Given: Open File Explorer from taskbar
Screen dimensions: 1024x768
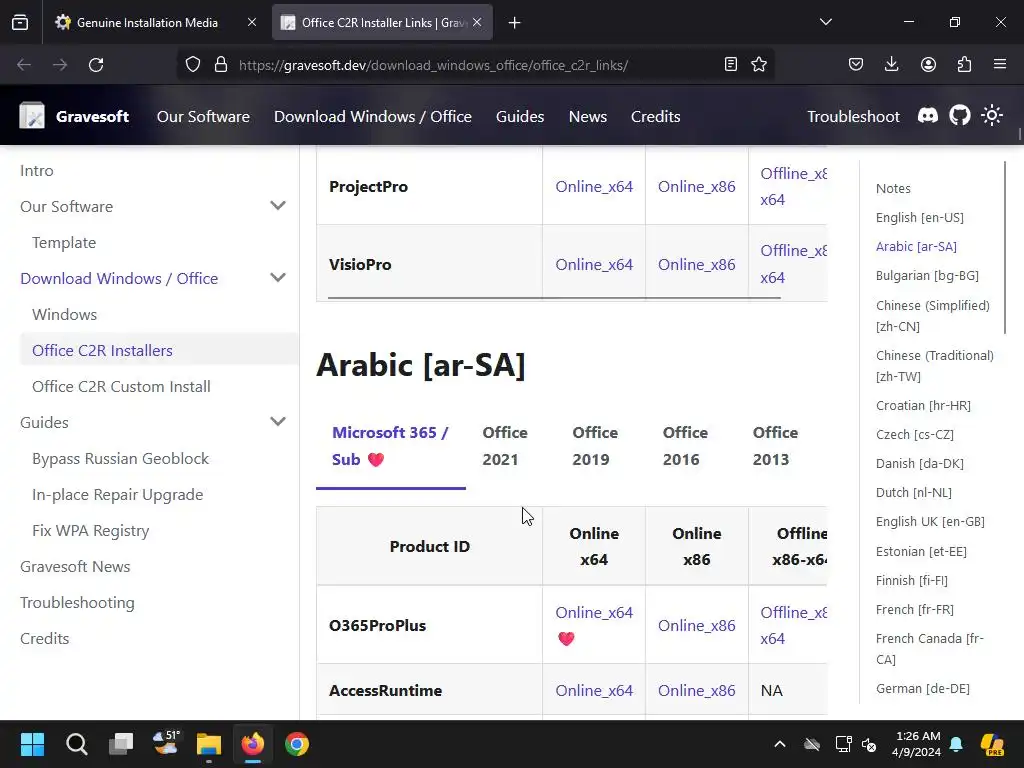Looking at the screenshot, I should 209,744.
